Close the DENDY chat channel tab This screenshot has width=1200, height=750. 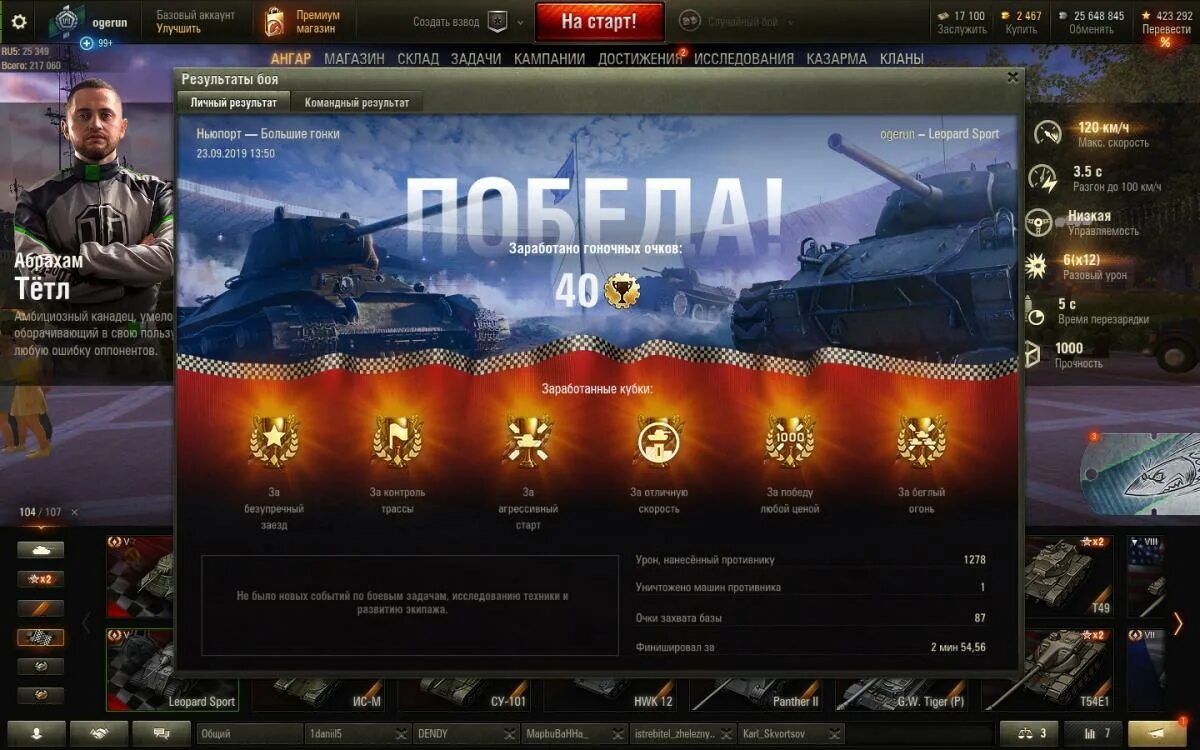pyautogui.click(x=511, y=734)
